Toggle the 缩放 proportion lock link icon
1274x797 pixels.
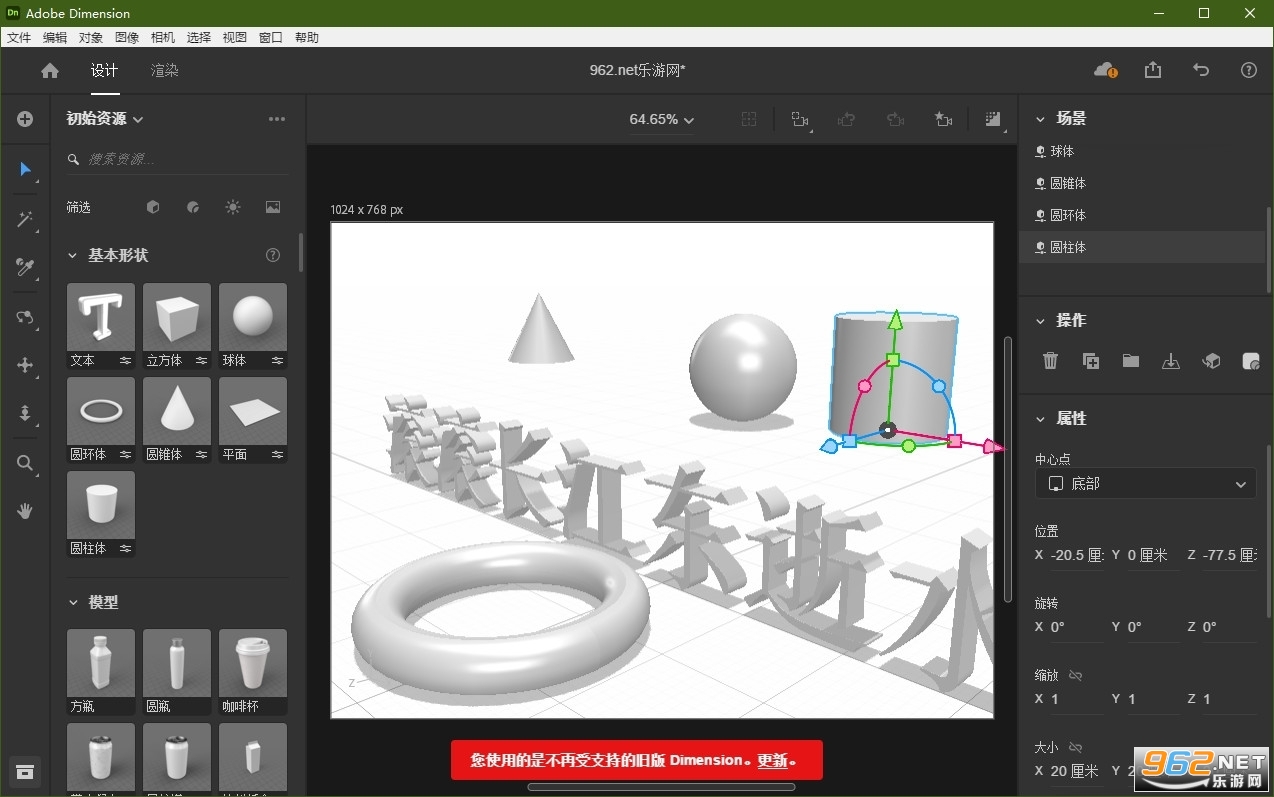coord(1075,675)
